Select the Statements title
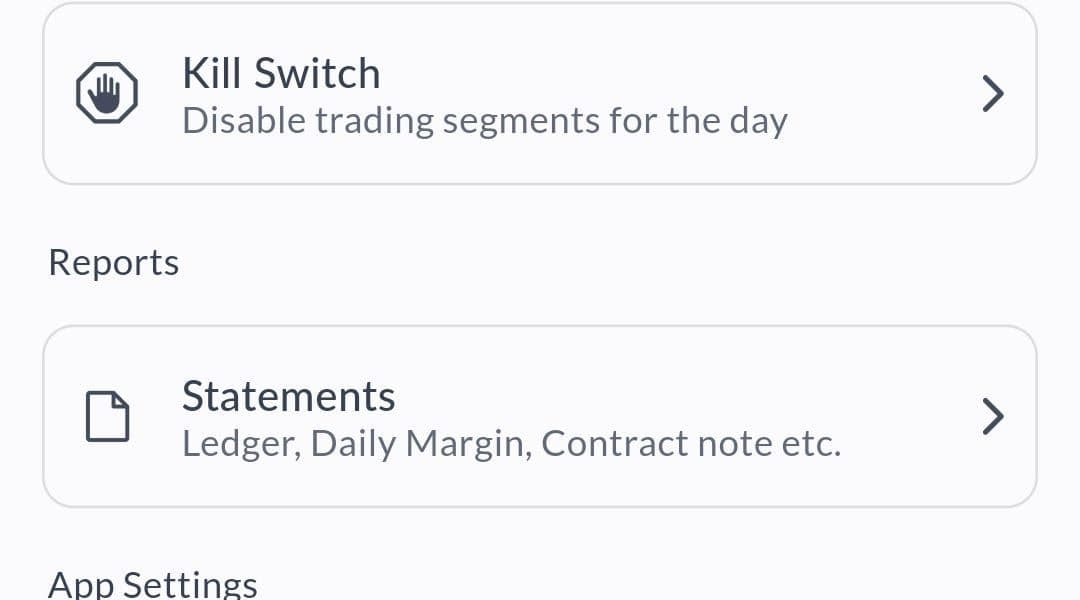The width and height of the screenshot is (1080, 600). 288,397
